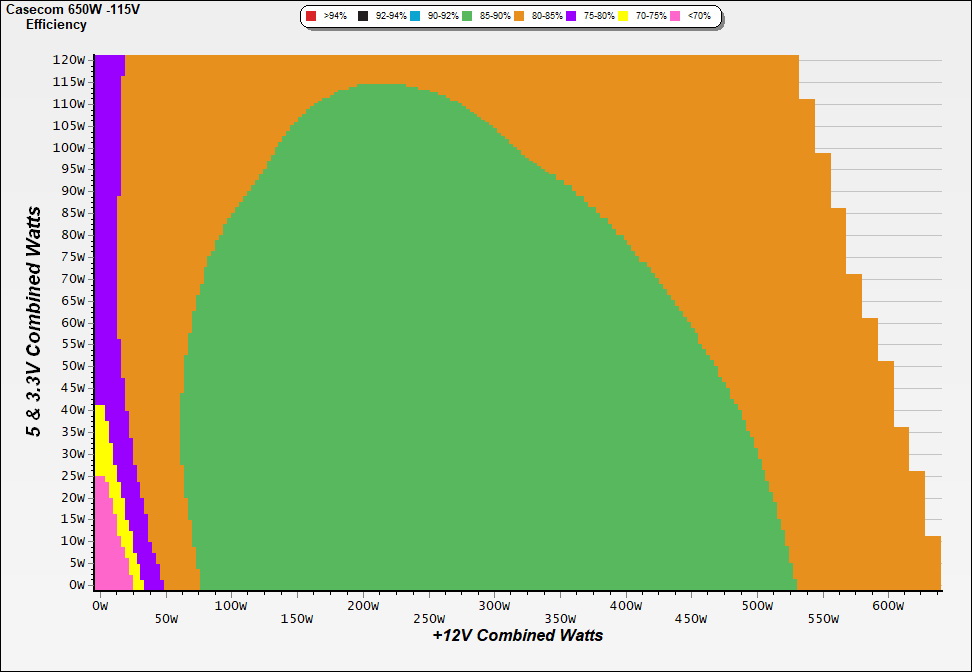The image size is (972, 672).
Task: Click the green 85-90% legend swatch
Action: click(x=467, y=17)
